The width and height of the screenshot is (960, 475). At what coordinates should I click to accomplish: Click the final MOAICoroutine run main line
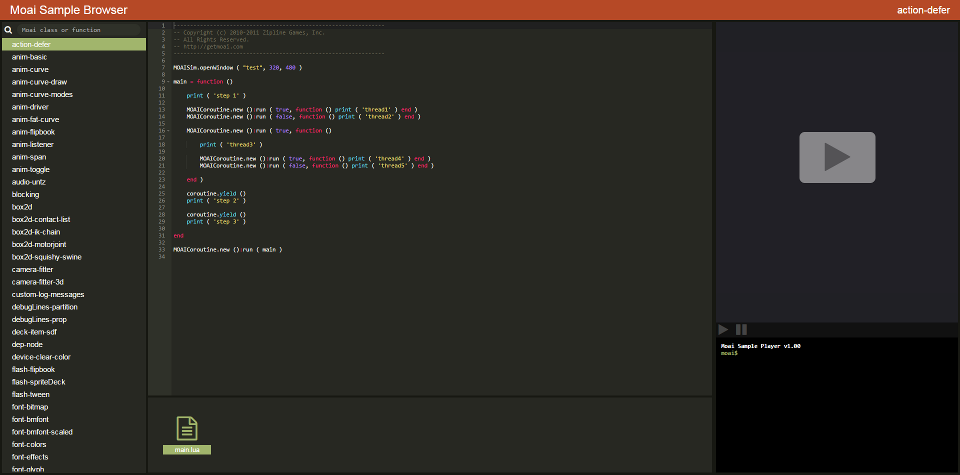[x=228, y=250]
